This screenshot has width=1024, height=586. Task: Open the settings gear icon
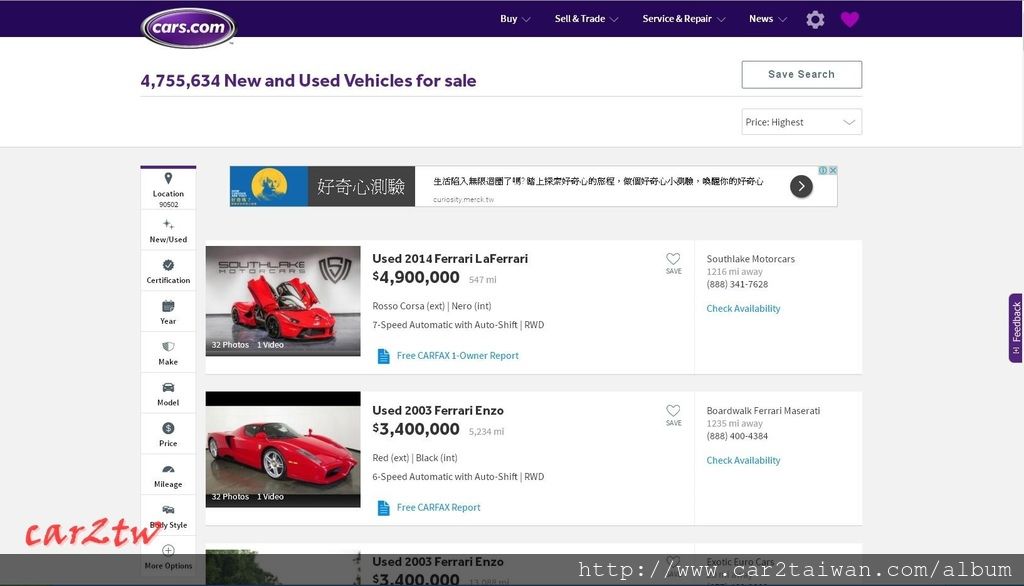point(815,20)
